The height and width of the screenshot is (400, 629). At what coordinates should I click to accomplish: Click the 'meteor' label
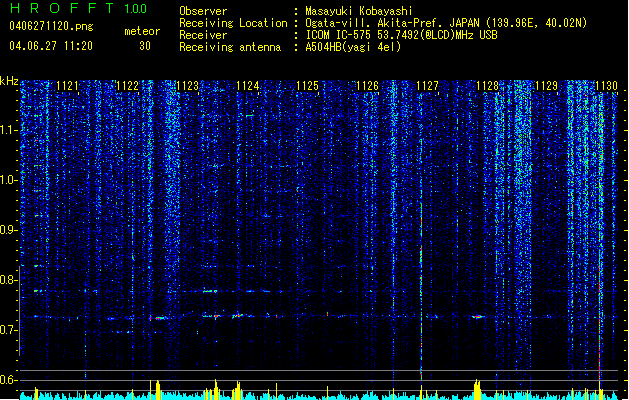[142, 31]
